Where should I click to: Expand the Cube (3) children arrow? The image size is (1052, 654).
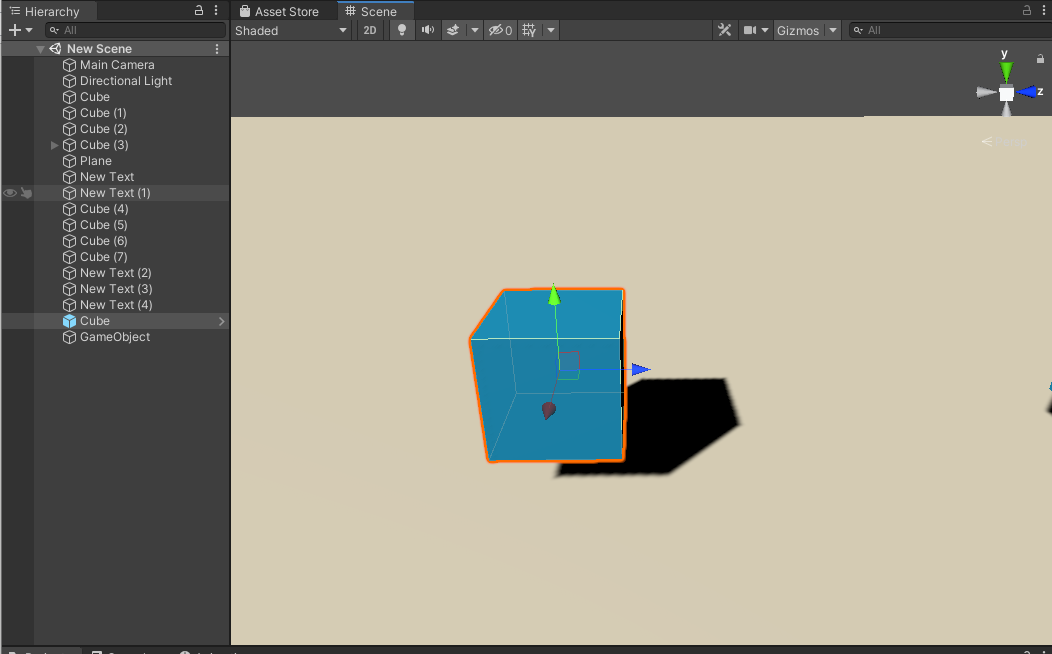[54, 145]
